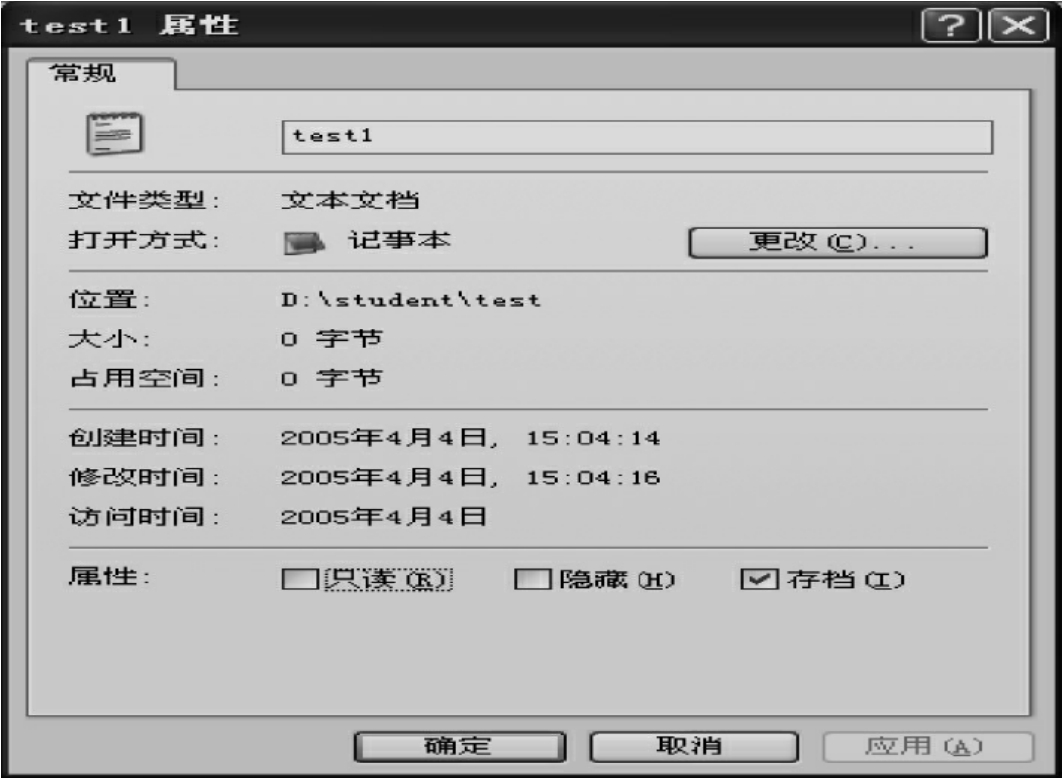Confirm with the 确定 button
Image resolution: width=1062 pixels, height=778 pixels.
click(460, 746)
